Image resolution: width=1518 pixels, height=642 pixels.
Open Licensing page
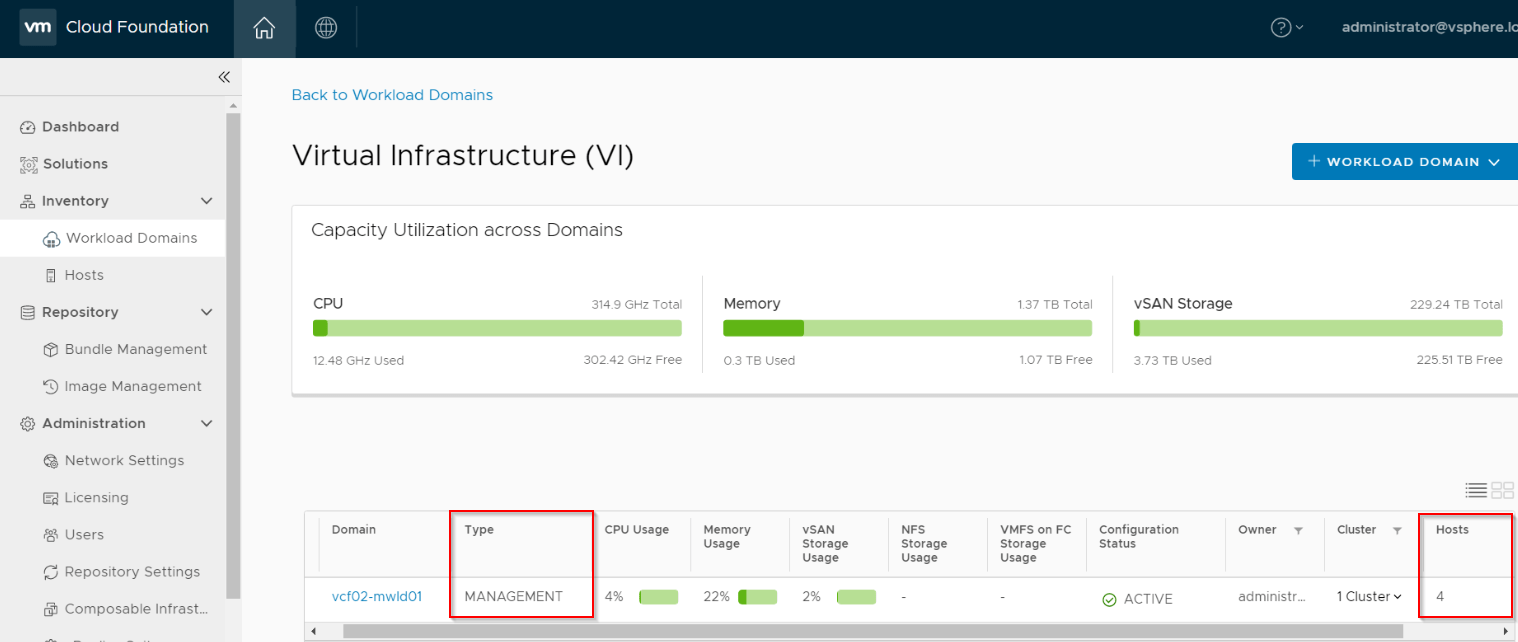pos(96,497)
